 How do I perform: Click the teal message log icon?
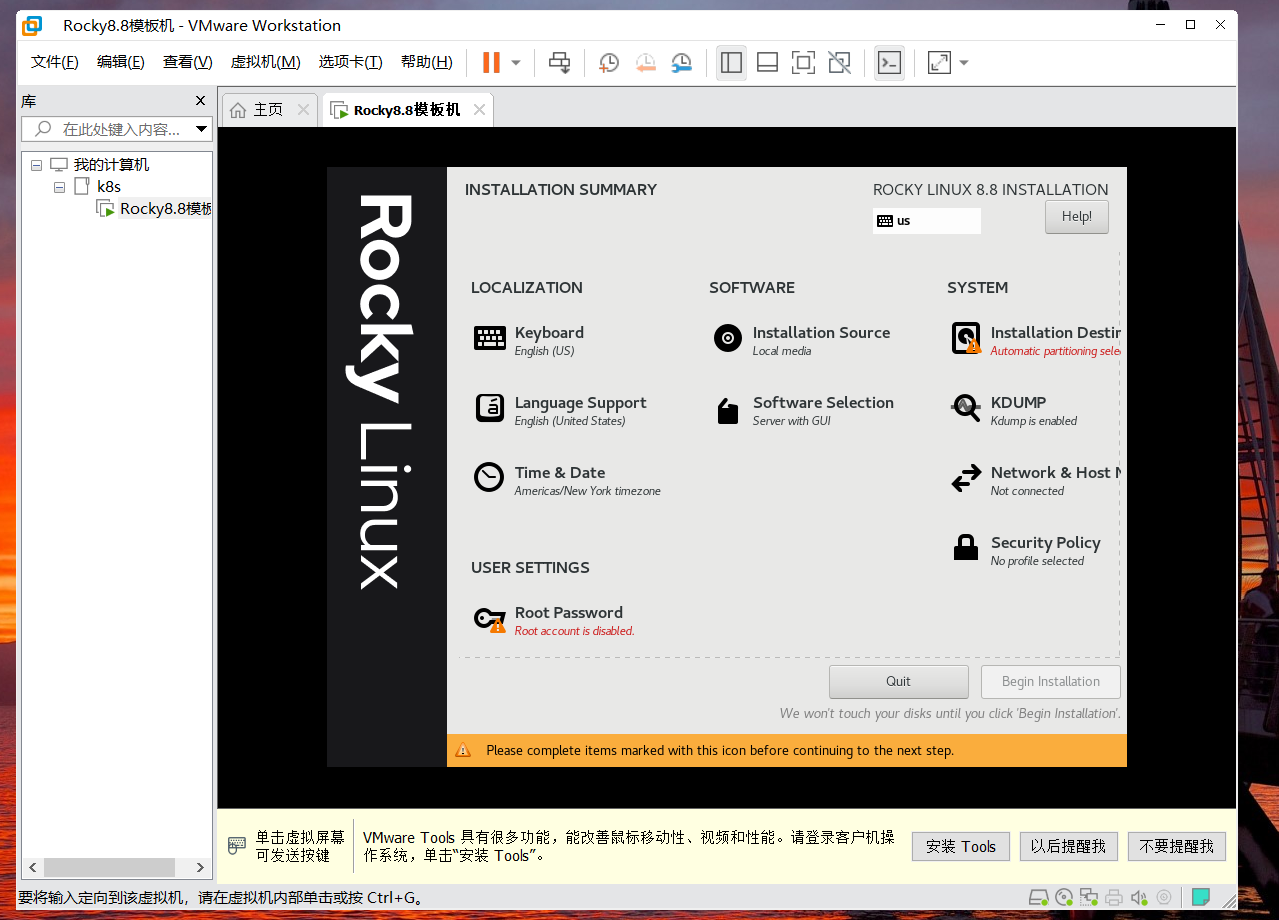(x=1201, y=897)
